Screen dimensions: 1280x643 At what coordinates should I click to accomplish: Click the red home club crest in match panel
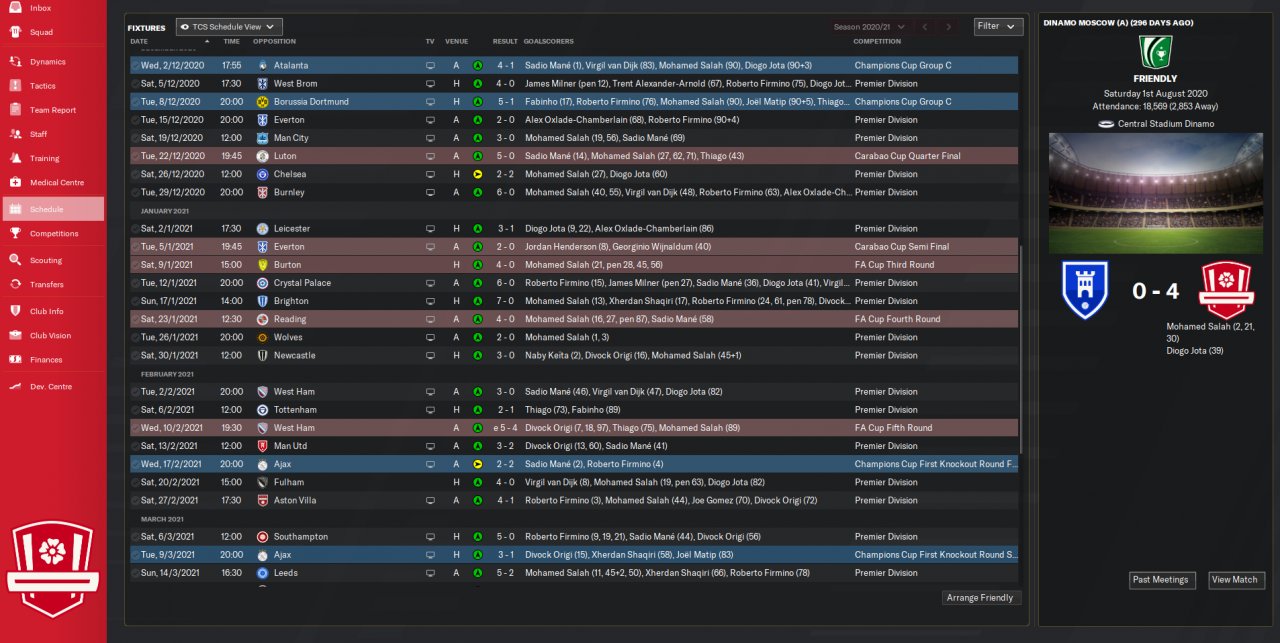[1226, 290]
